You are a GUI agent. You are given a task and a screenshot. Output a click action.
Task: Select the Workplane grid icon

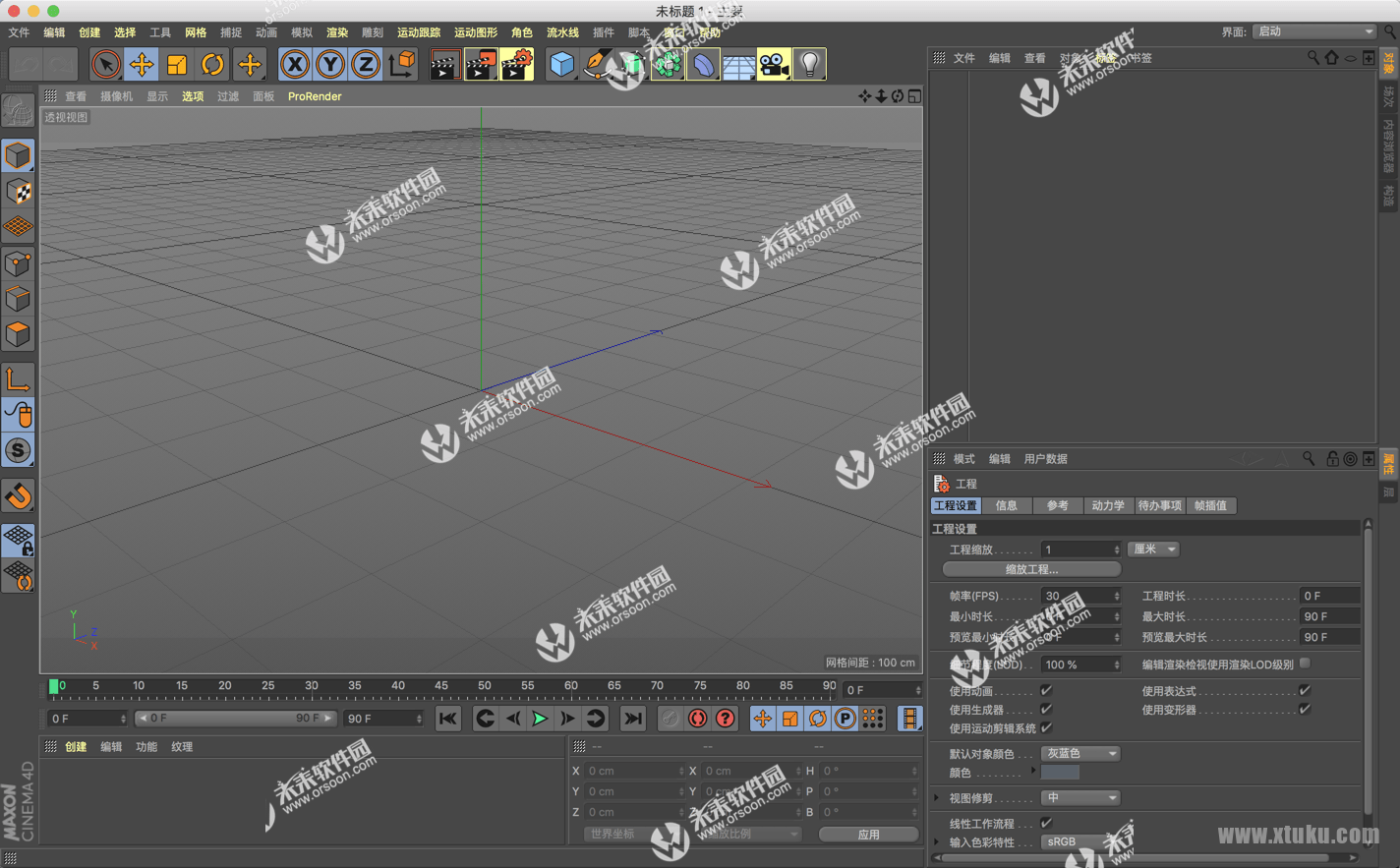coord(18,227)
